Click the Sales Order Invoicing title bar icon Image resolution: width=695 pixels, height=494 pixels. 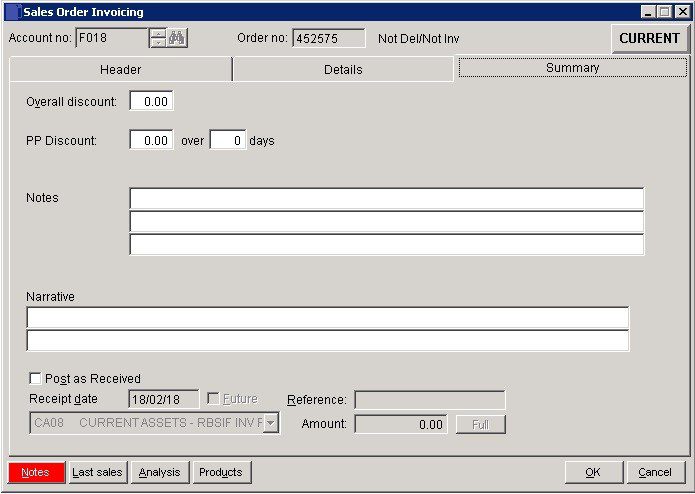[x=13, y=12]
